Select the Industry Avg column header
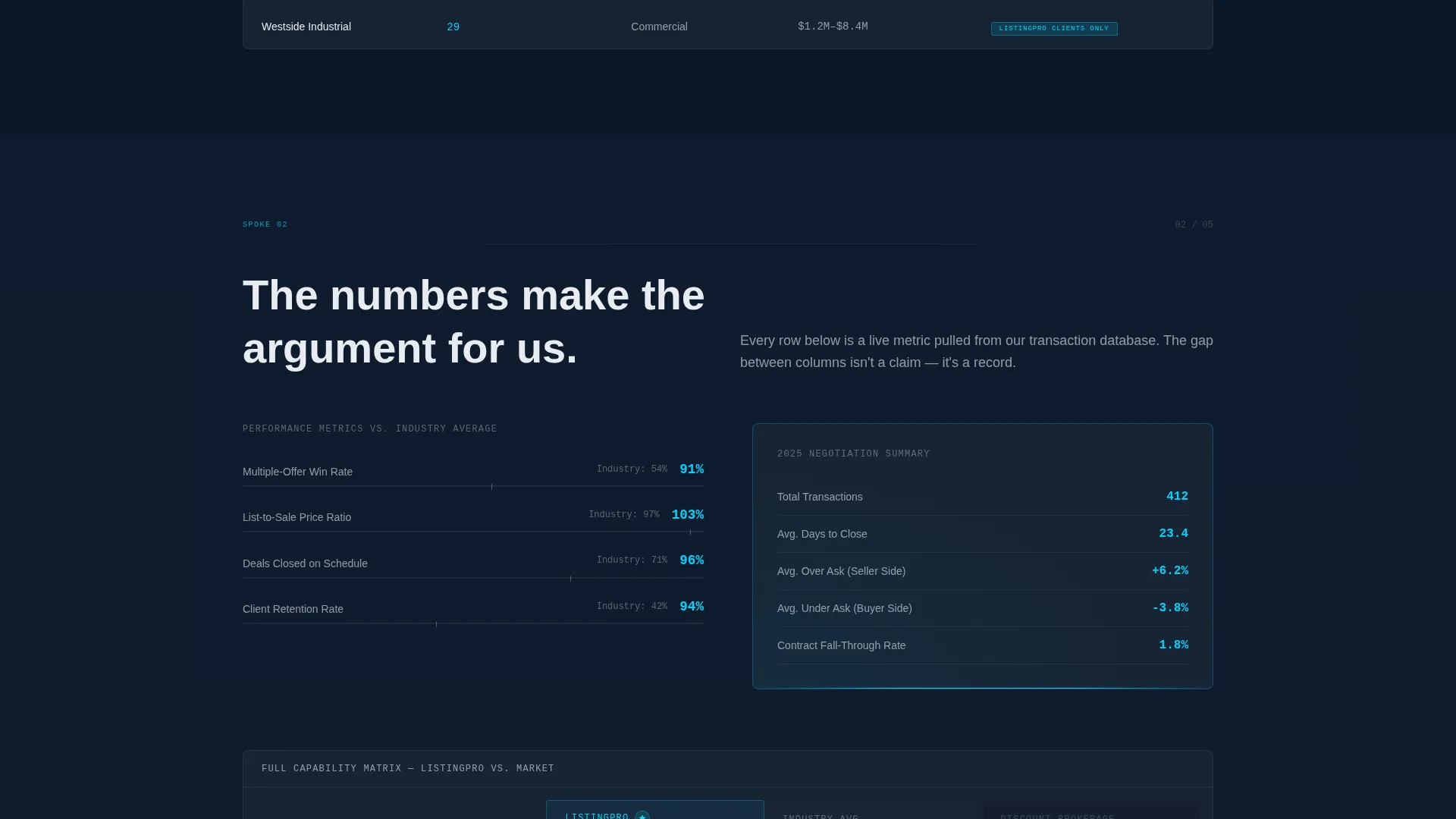The width and height of the screenshot is (1456, 819). click(821, 816)
